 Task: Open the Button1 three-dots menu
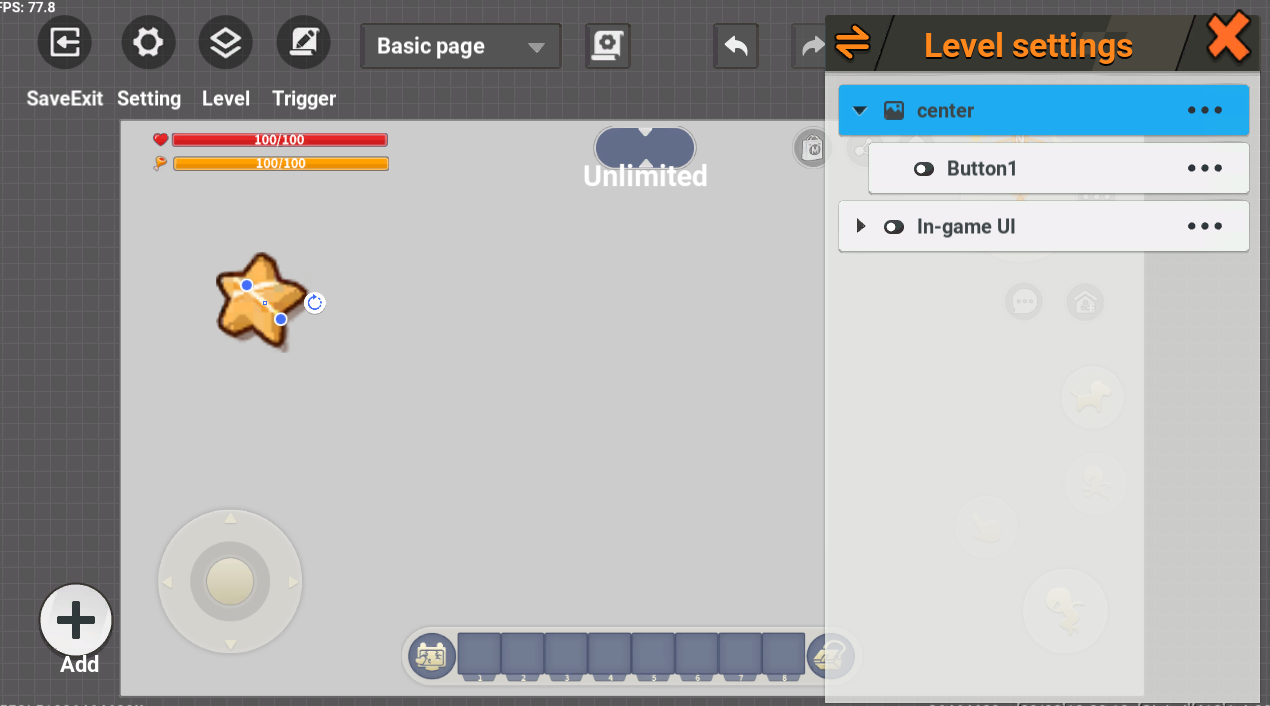[x=1204, y=169]
